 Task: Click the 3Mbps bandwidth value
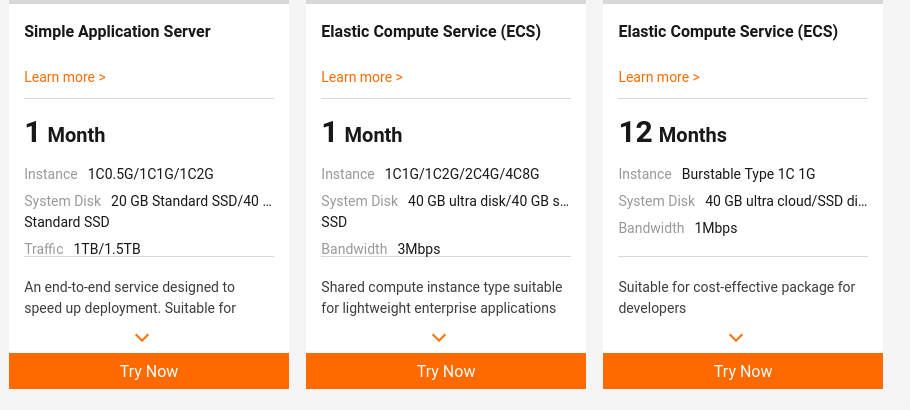pos(418,249)
